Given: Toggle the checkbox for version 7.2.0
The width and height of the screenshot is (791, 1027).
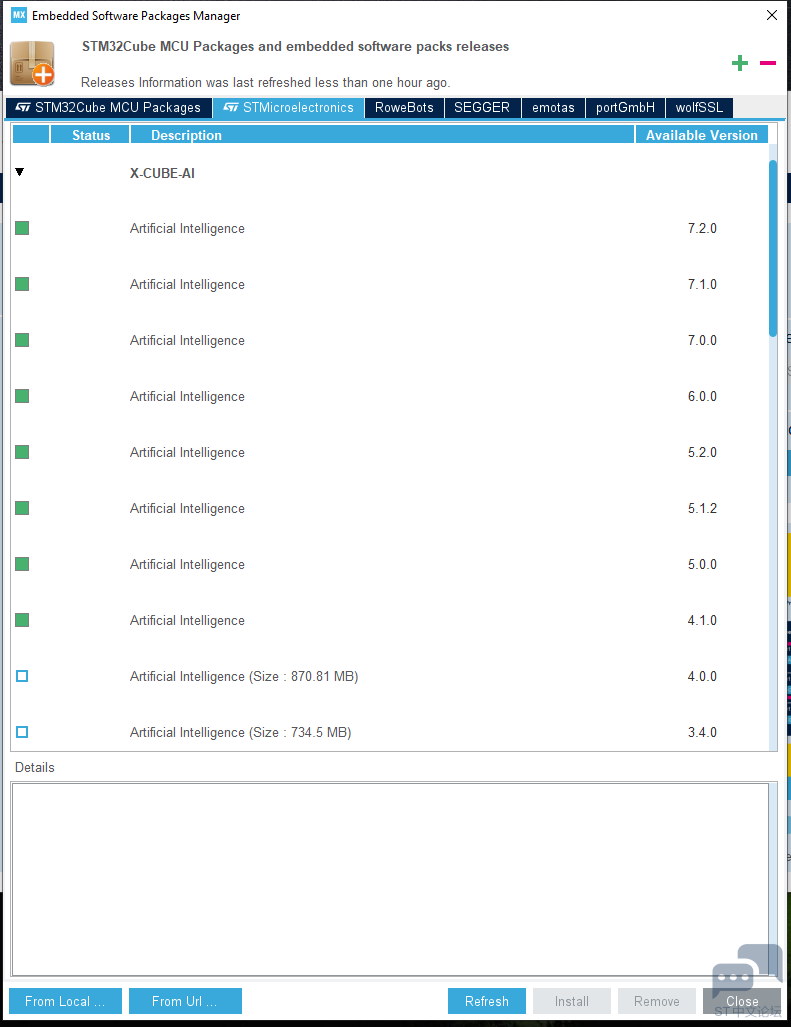Looking at the screenshot, I should (x=22, y=228).
